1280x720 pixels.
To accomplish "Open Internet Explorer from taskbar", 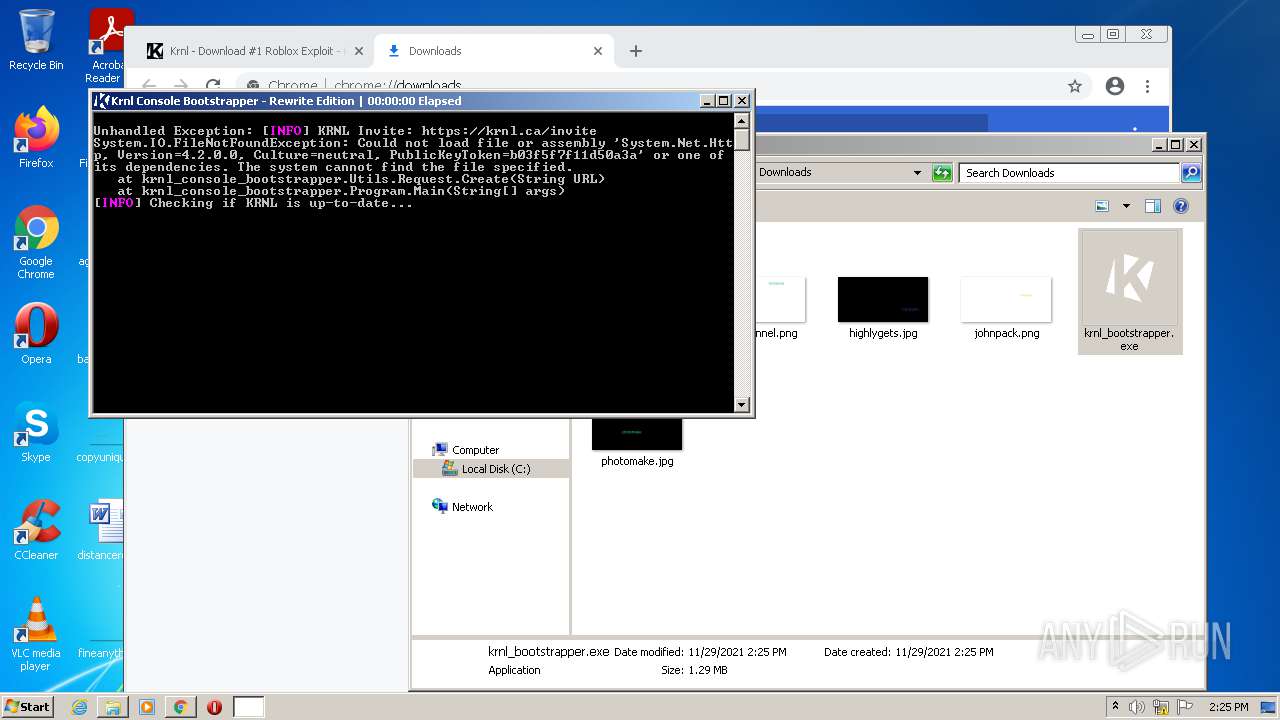I will coord(79,707).
